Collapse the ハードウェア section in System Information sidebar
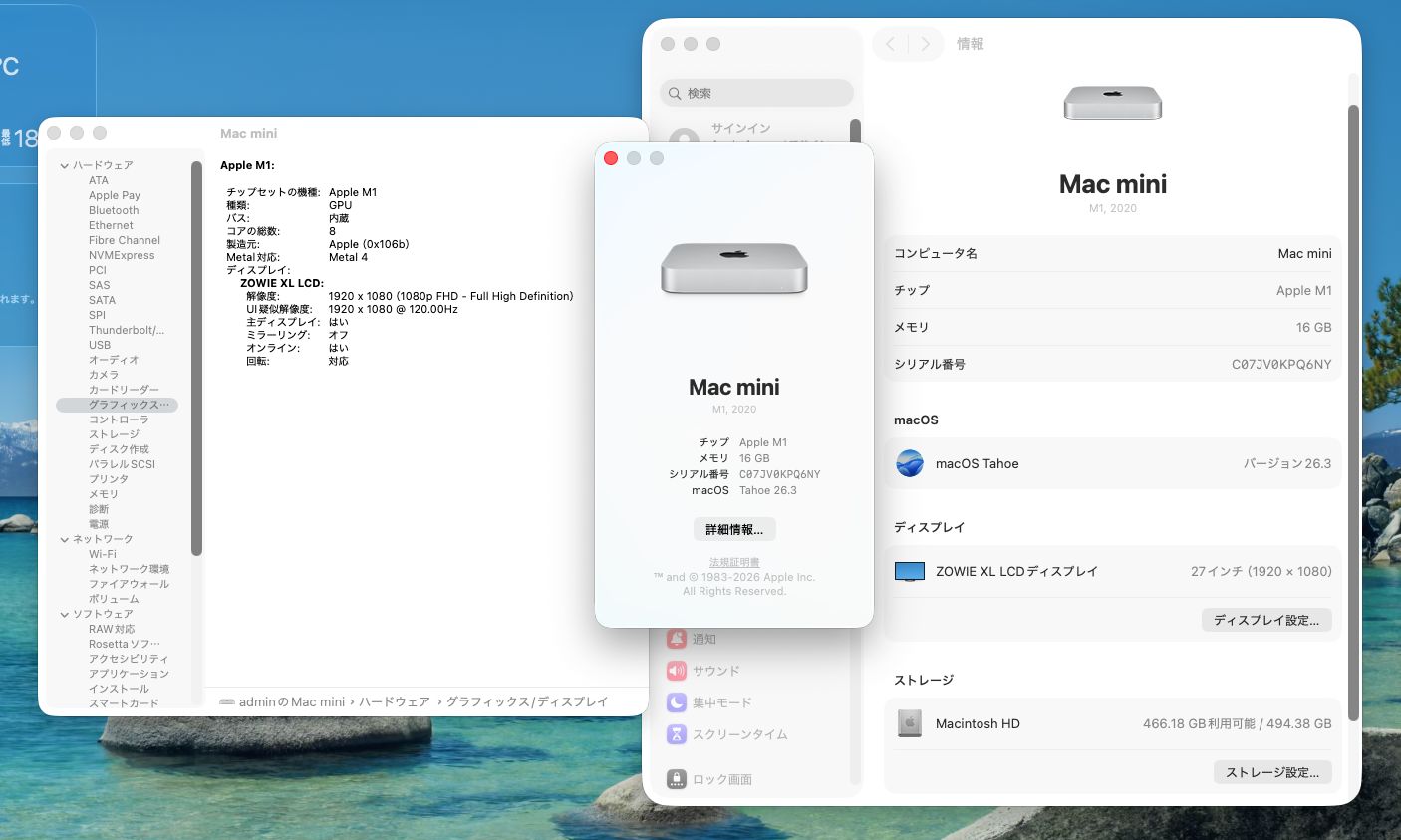The height and width of the screenshot is (840, 1401). click(64, 165)
